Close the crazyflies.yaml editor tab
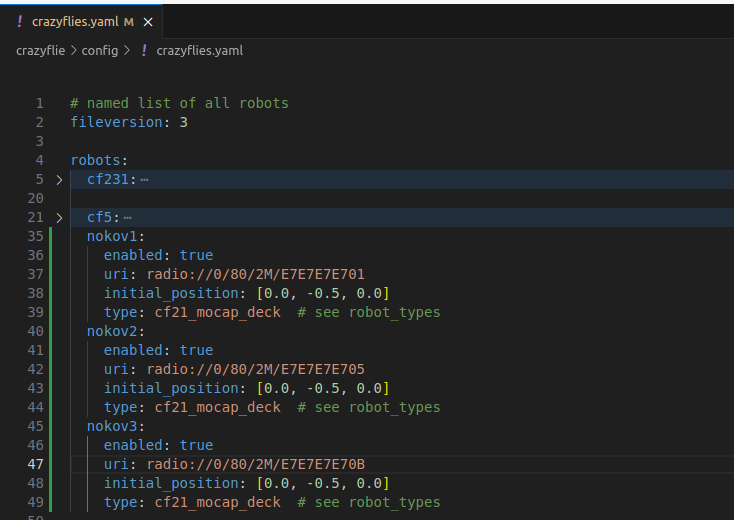This screenshot has width=734, height=520. pos(148,22)
